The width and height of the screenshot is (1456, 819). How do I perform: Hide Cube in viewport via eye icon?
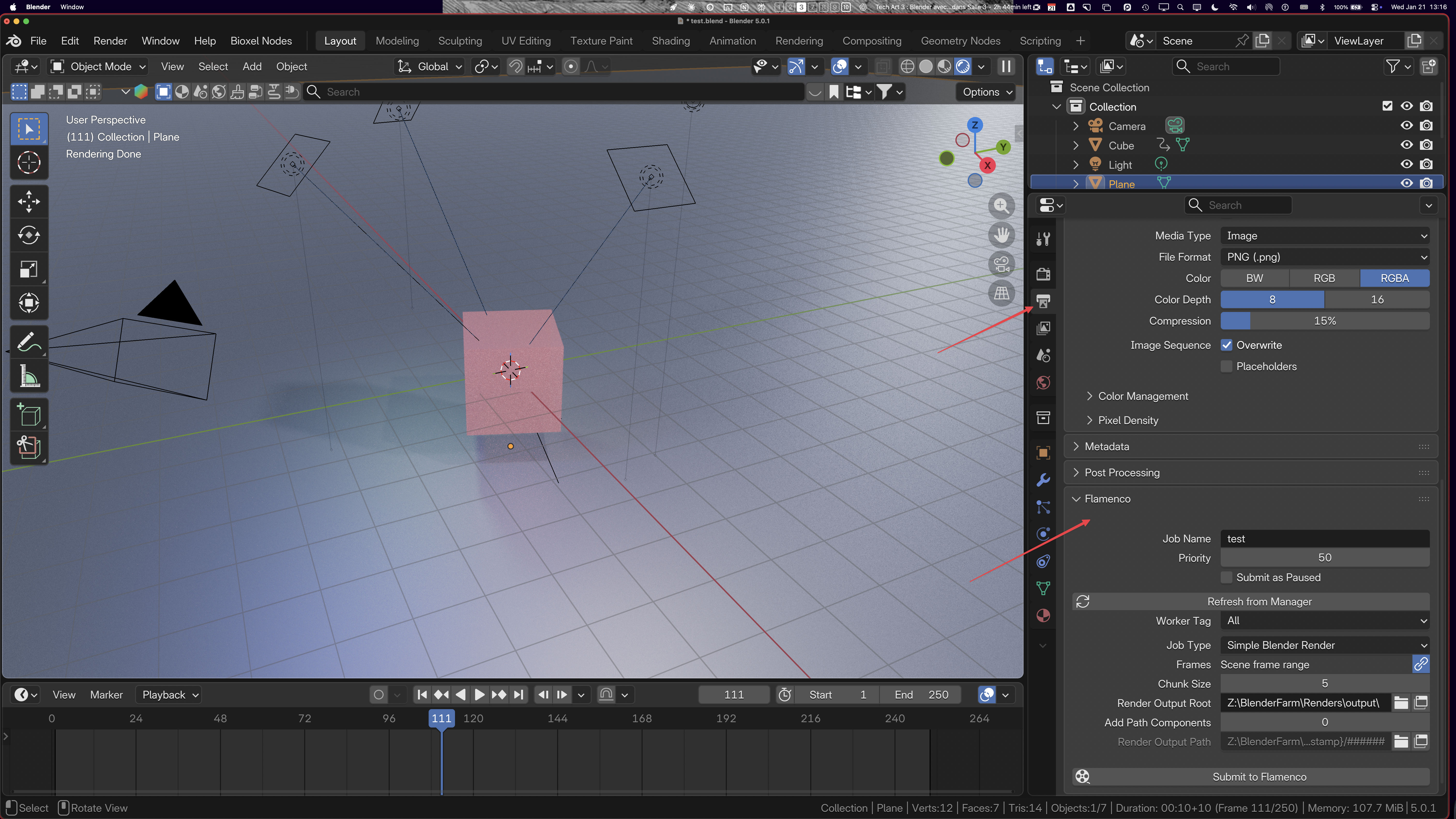coord(1407,145)
